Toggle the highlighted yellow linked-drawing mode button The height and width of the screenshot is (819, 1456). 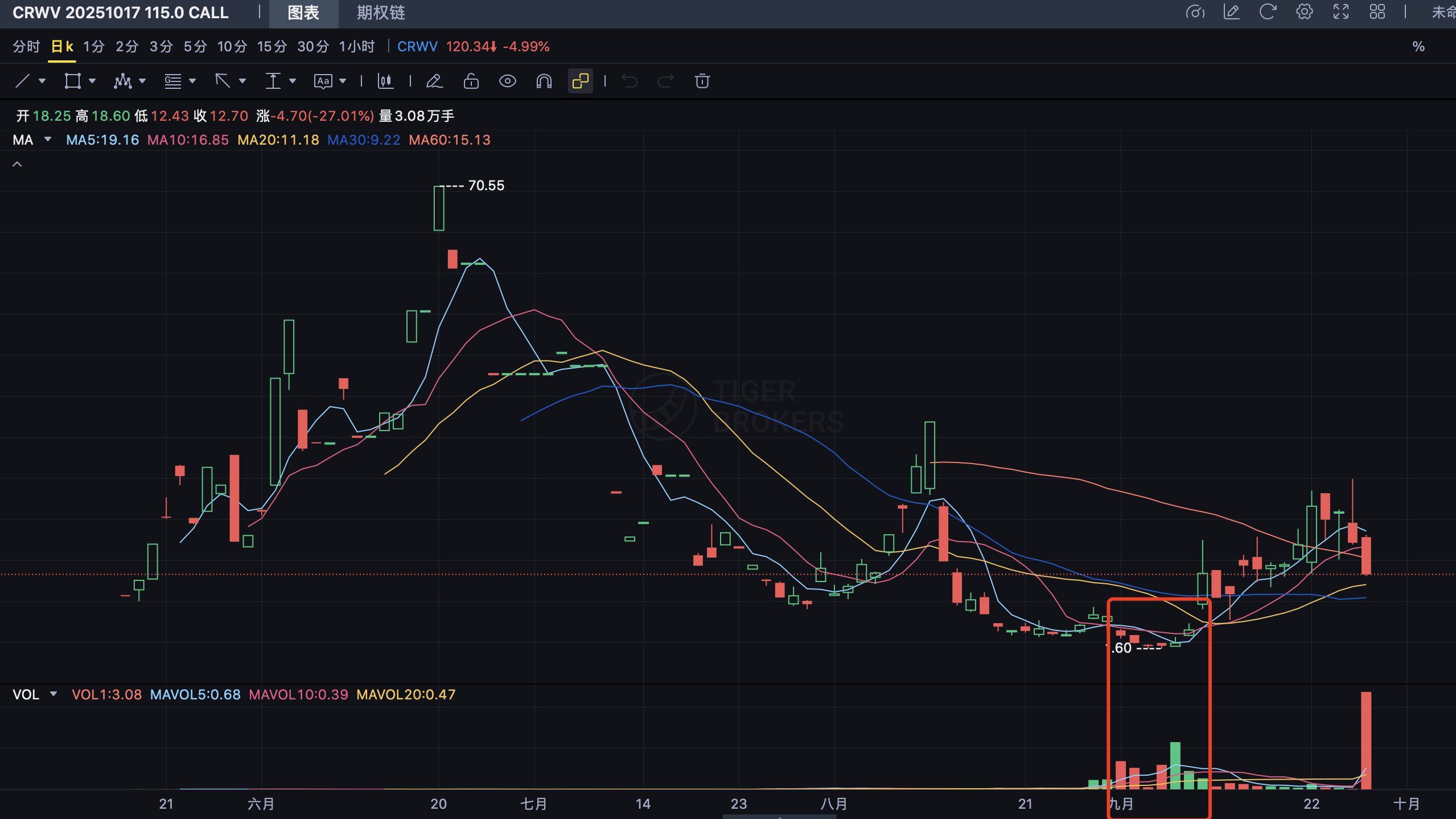(580, 81)
